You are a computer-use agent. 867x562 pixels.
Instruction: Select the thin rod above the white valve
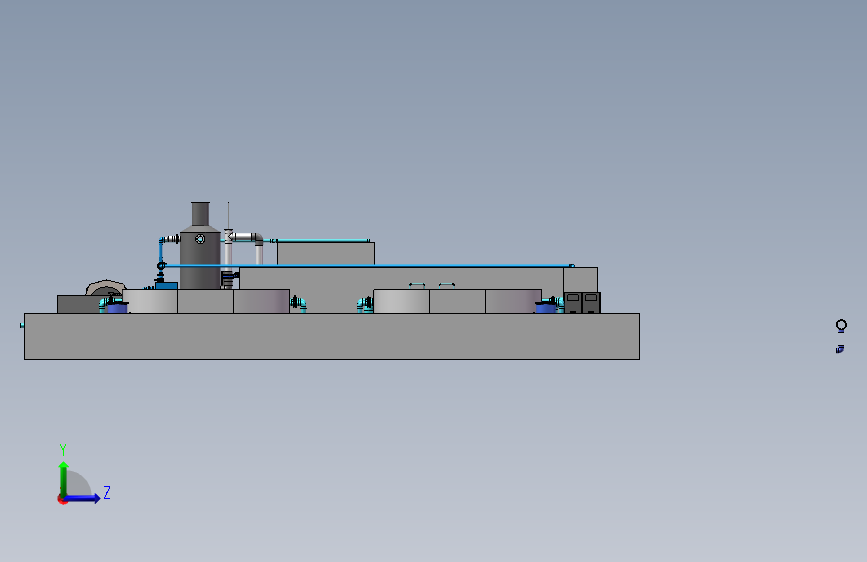click(x=228, y=215)
